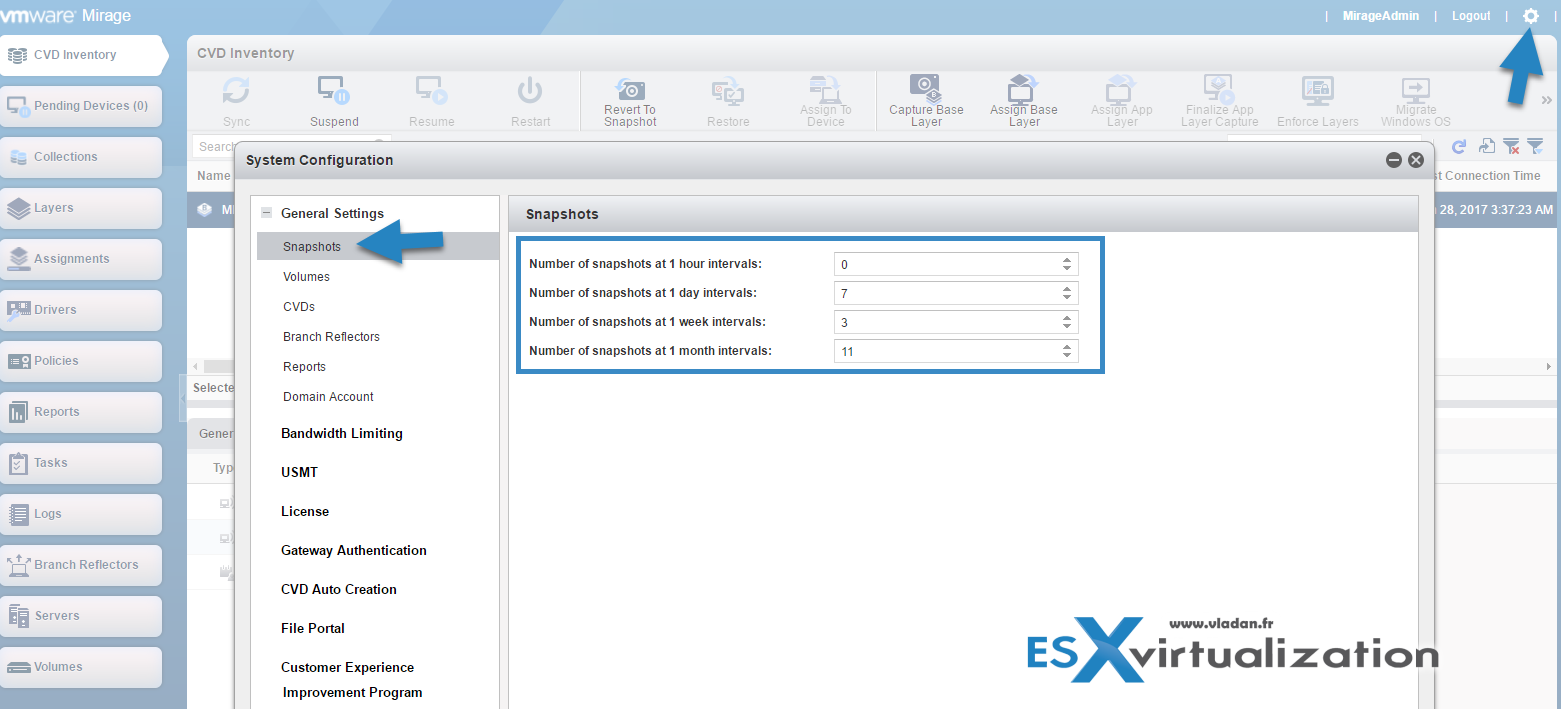The width and height of the screenshot is (1561, 709).
Task: Open Assignments in the left sidebar
Action: tap(81, 259)
